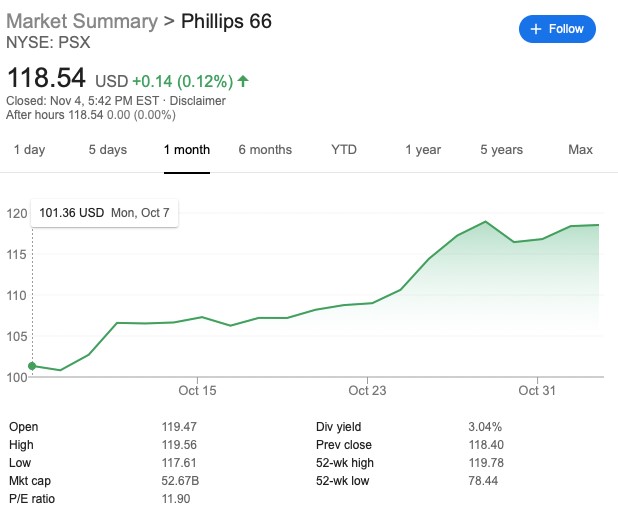
Task: Click the Oct 23 axis label
Action: [x=367, y=390]
